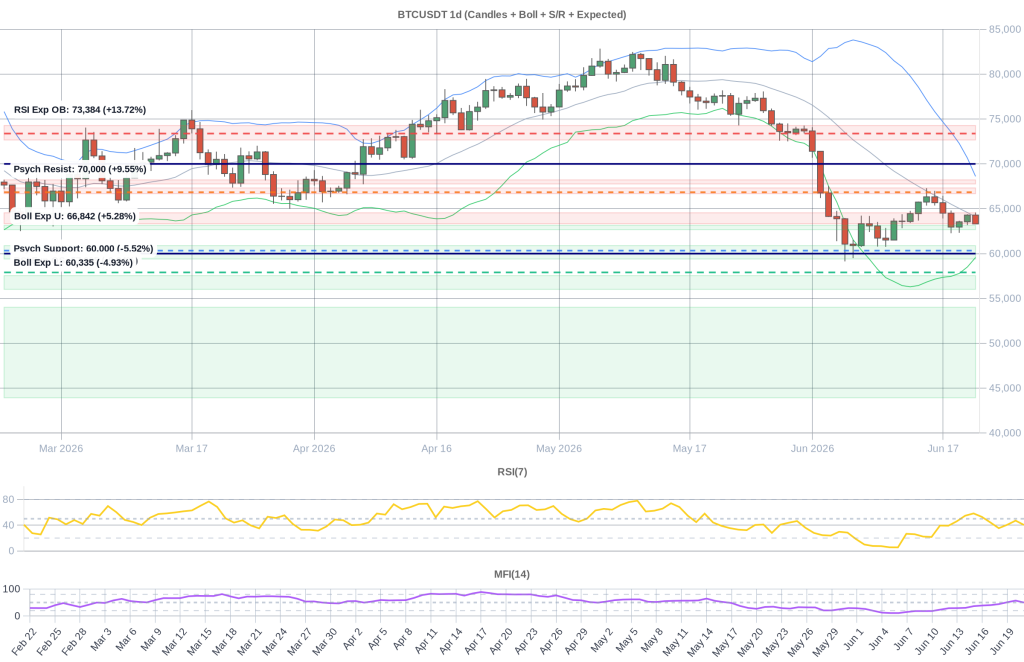Select the 'Boll Exp L: 60,335' label
1024x662 pixels.
[x=73, y=262]
